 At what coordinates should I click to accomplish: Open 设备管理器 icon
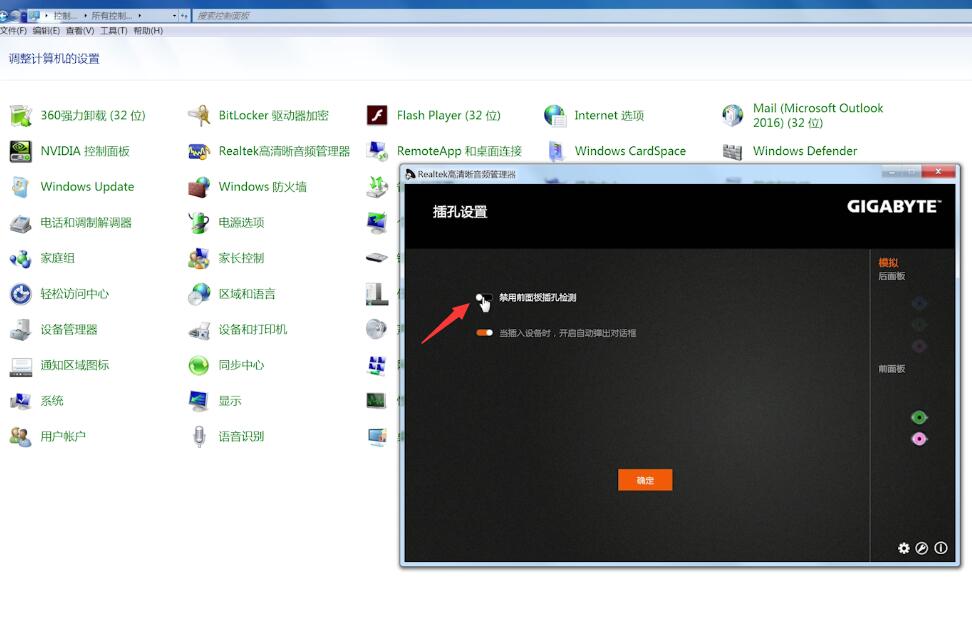(x=20, y=329)
